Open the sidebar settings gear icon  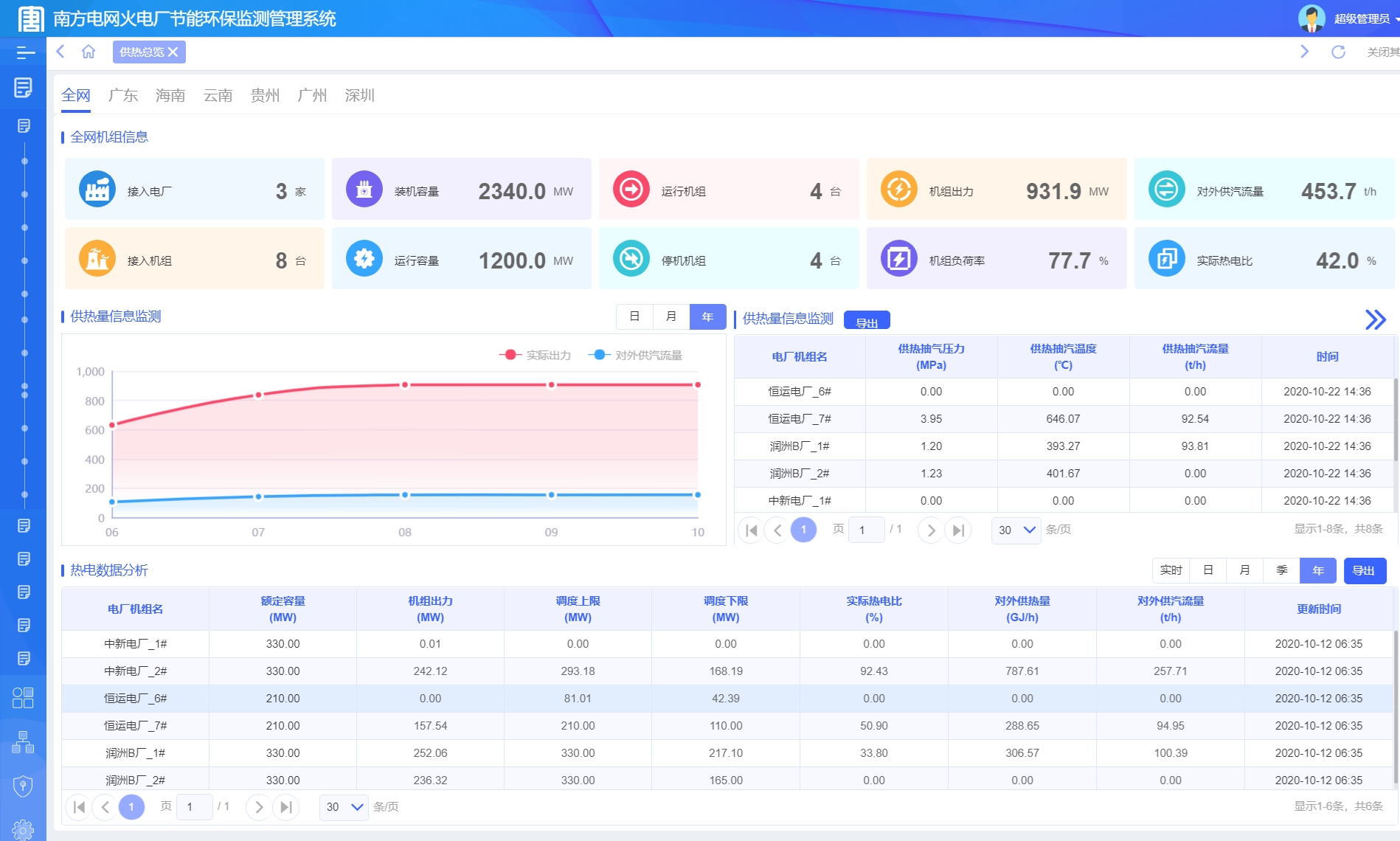[23, 830]
